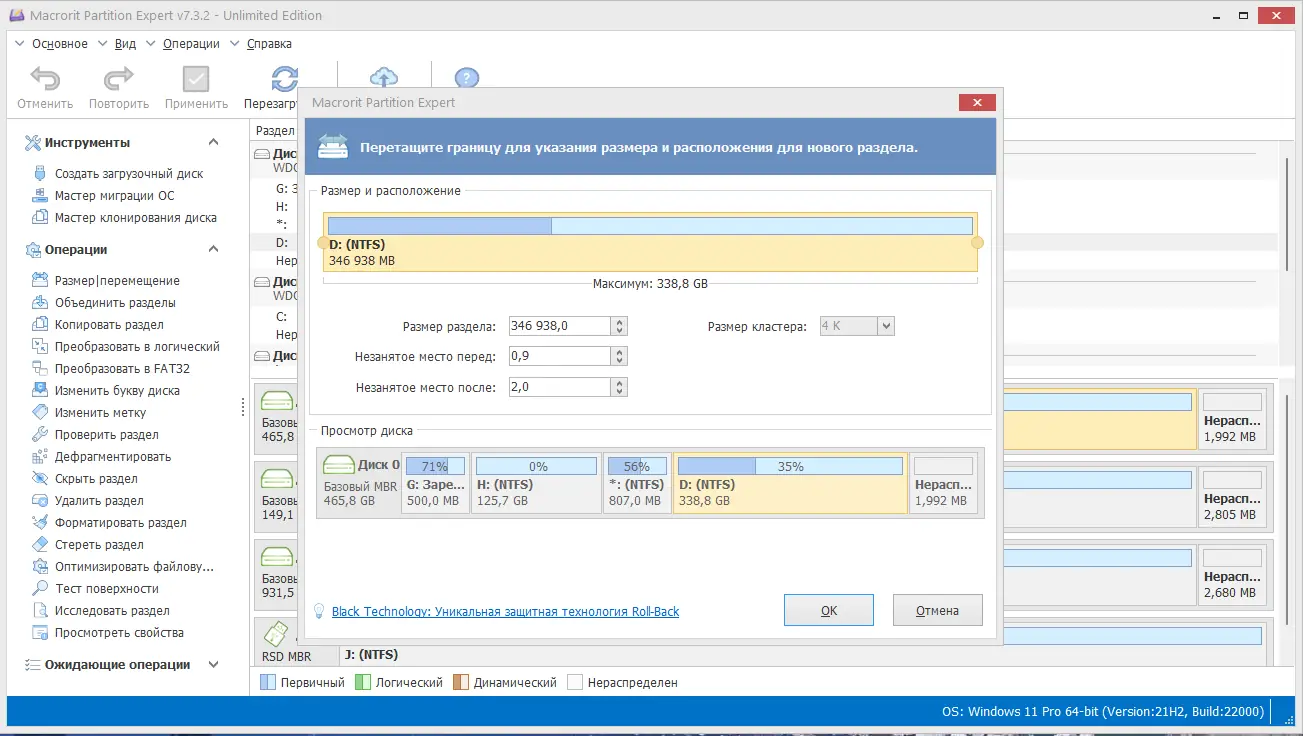
Task: Expand the Ожидающие операции section
Action: tap(213, 665)
